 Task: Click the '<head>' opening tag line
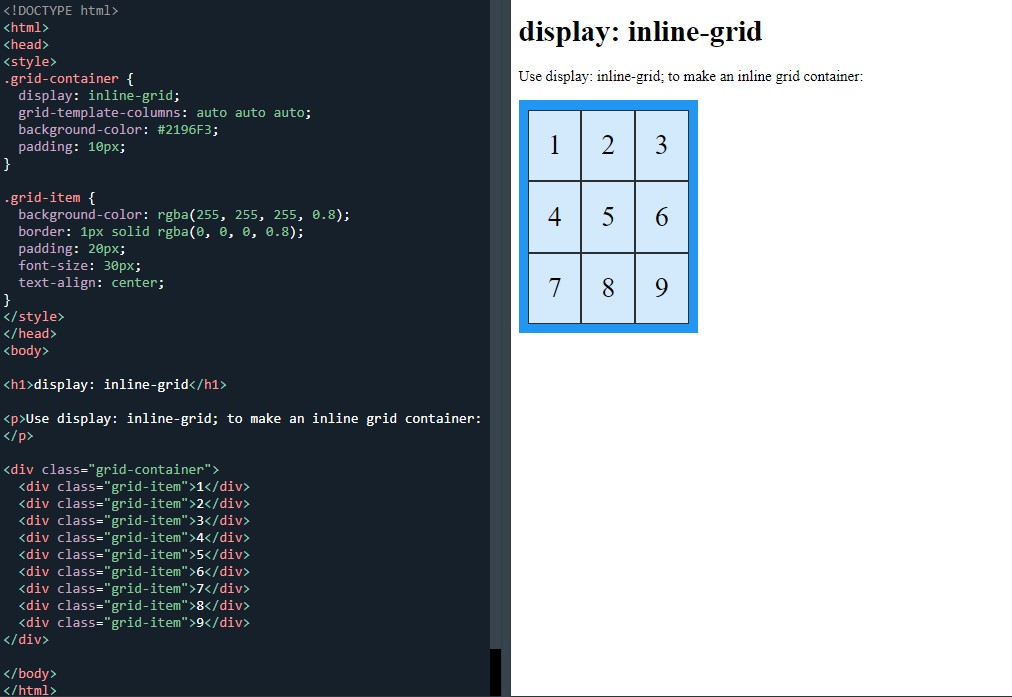[26, 45]
